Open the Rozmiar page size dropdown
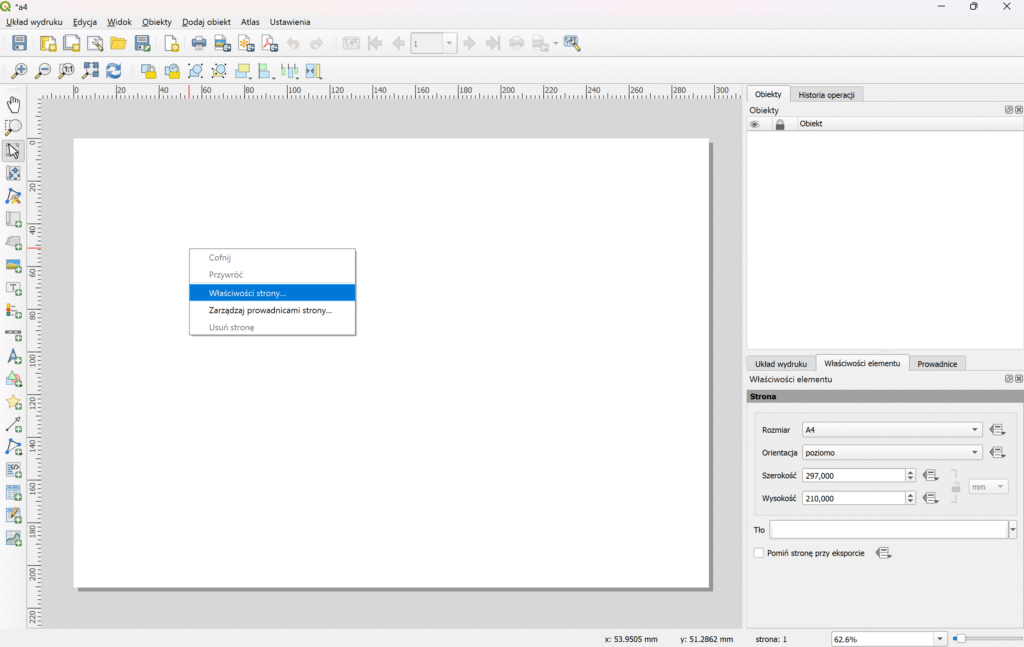1024x647 pixels. click(893, 430)
